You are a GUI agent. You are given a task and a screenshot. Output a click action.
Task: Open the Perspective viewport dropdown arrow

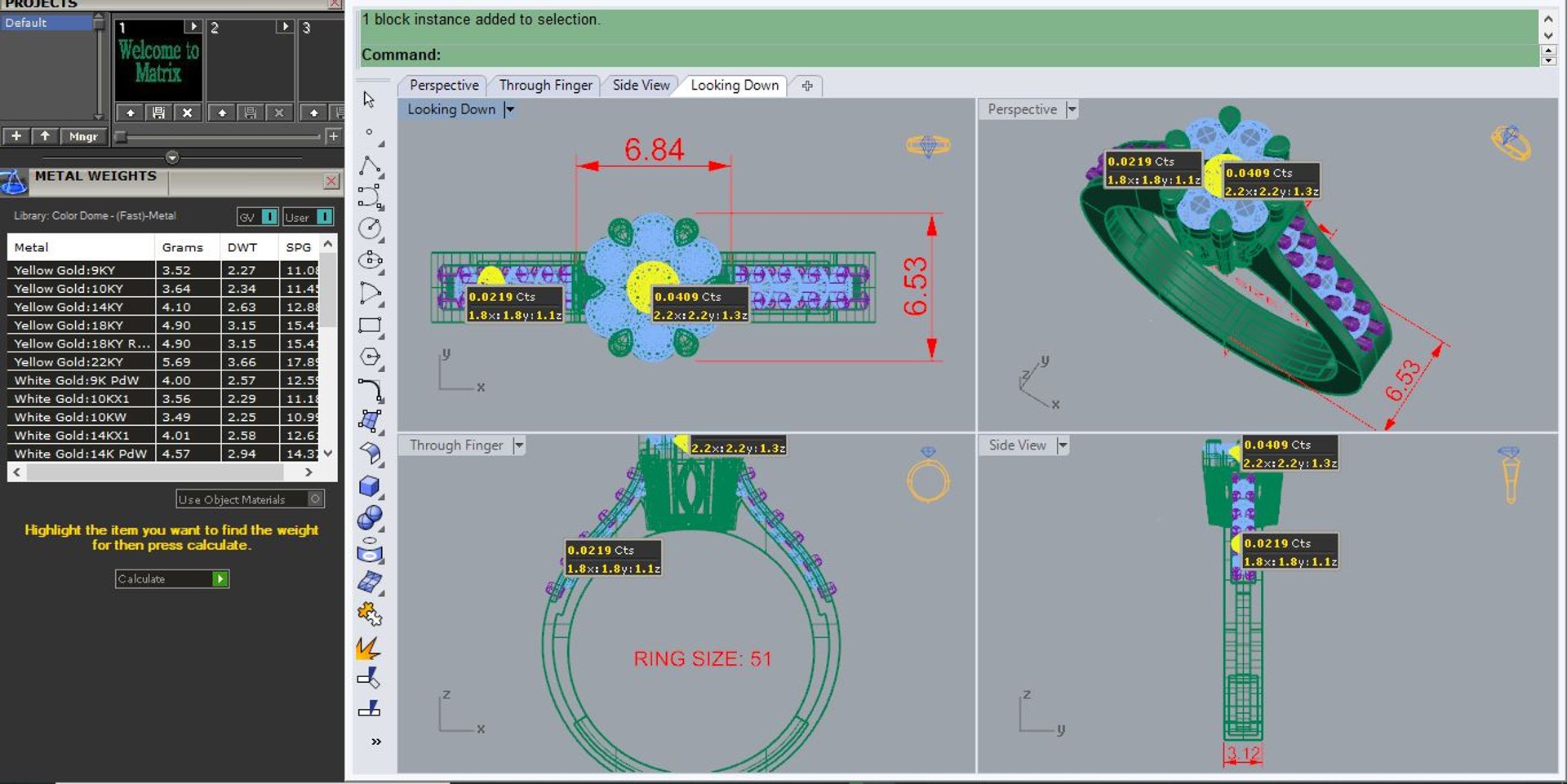pos(1072,109)
